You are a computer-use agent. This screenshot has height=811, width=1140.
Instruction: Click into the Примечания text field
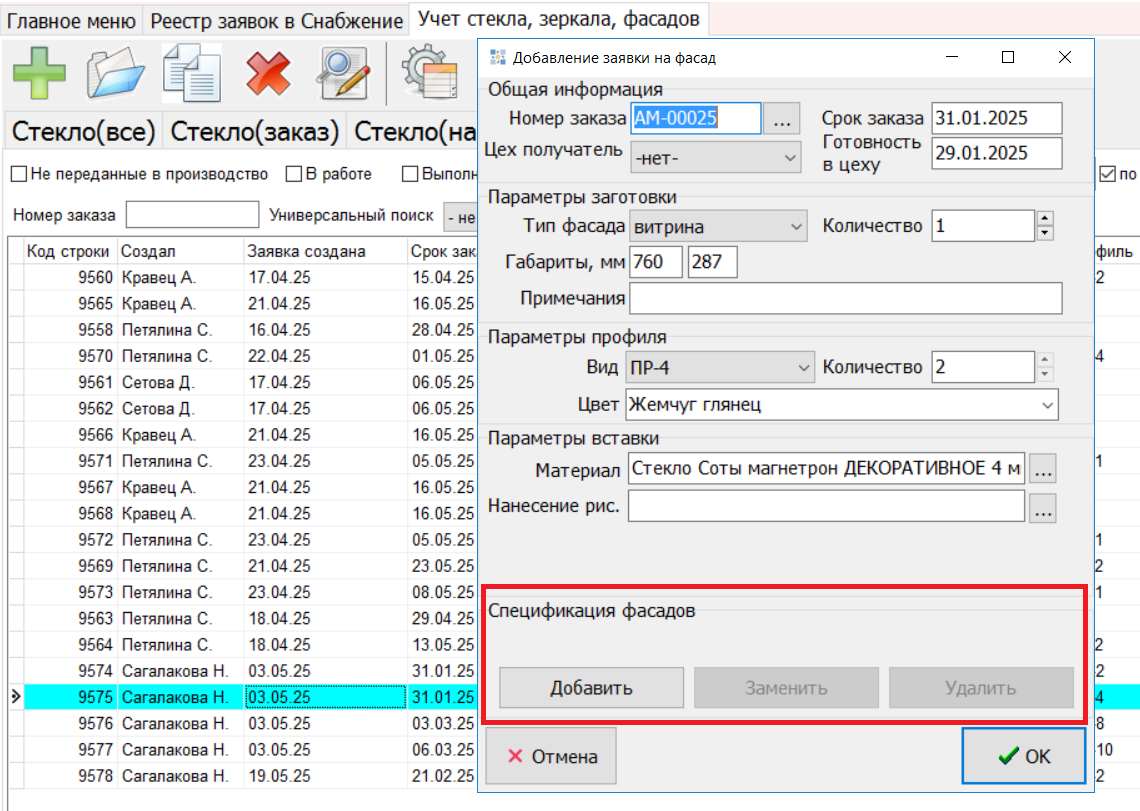click(845, 298)
